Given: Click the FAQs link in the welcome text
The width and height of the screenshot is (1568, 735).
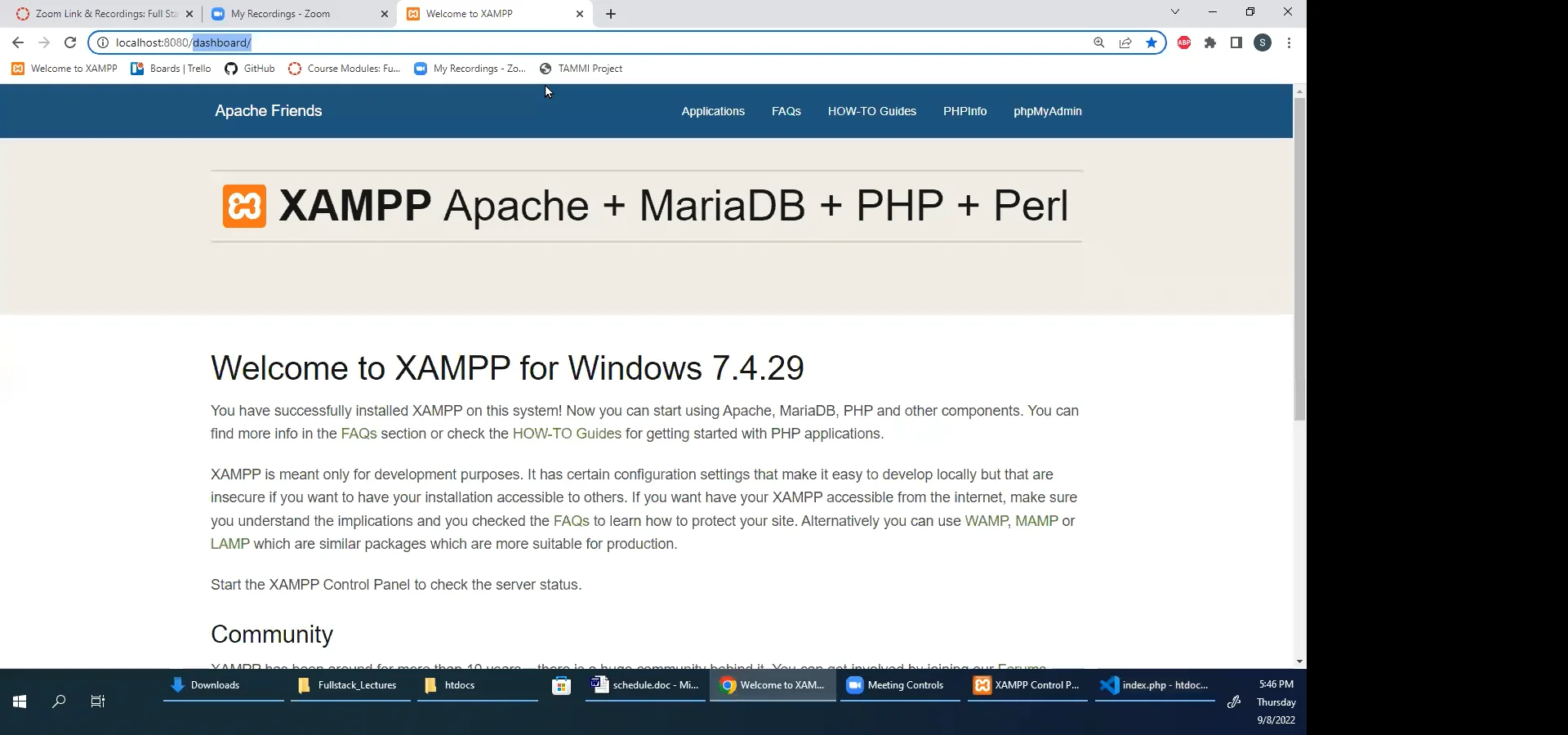Looking at the screenshot, I should [x=359, y=434].
